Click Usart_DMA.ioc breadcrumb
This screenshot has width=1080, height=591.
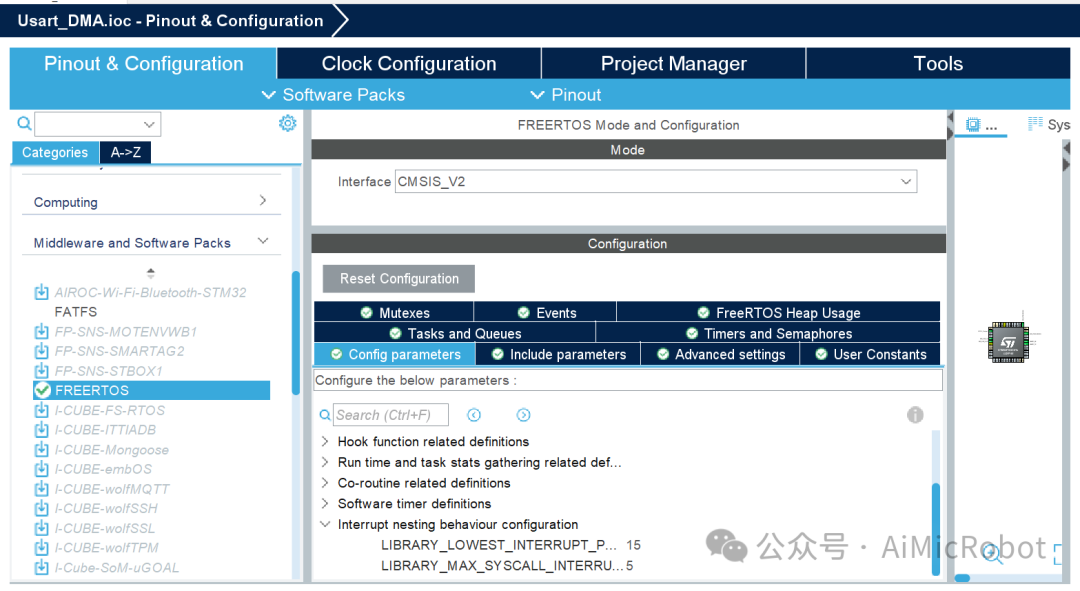coord(170,21)
